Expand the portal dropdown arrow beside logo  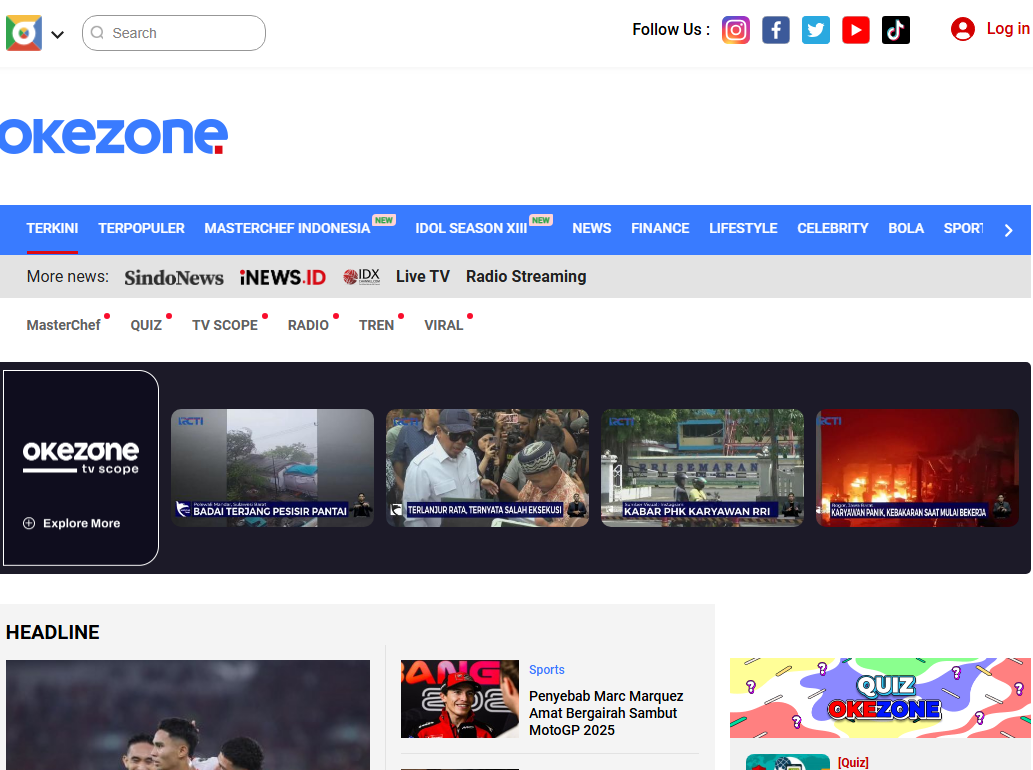coord(57,34)
